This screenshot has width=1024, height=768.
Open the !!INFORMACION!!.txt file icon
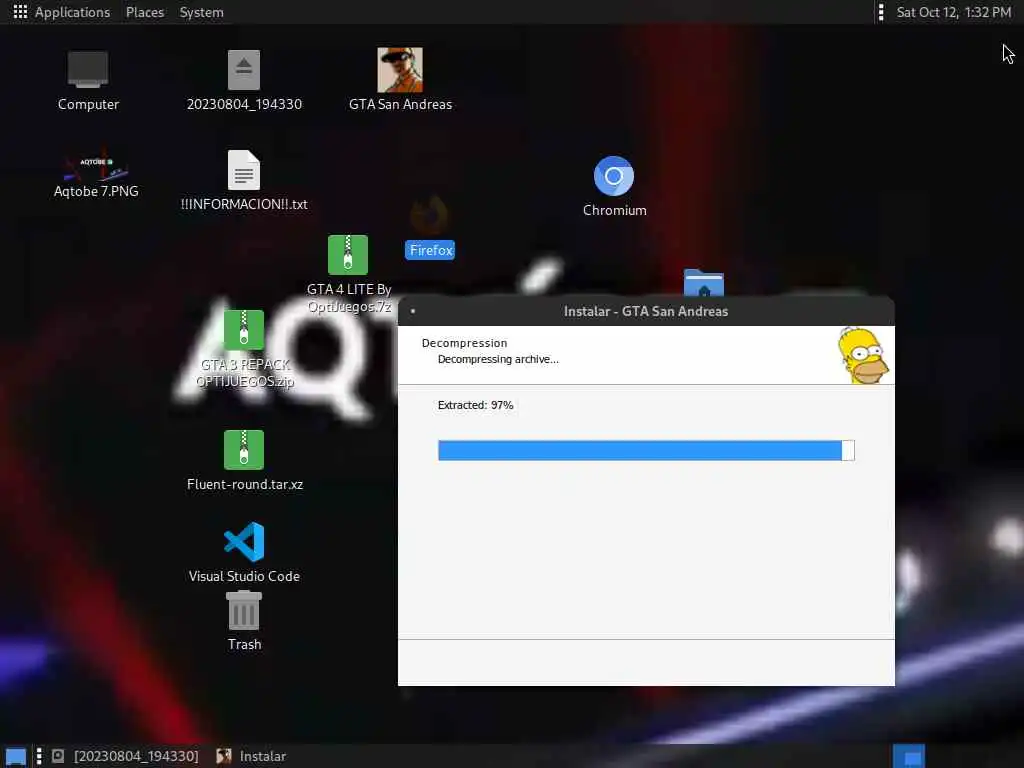[x=244, y=170]
